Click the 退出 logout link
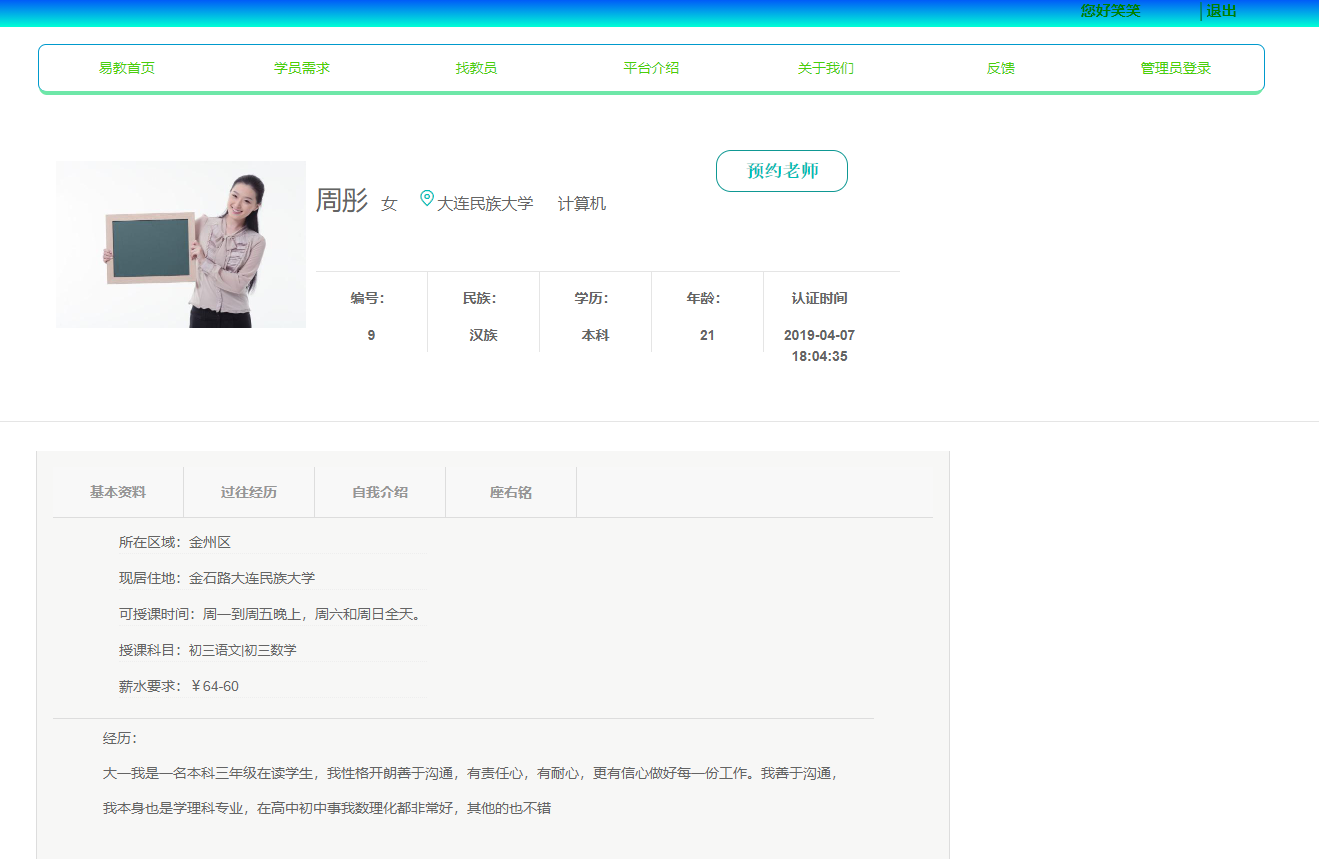1319x859 pixels. click(1222, 10)
